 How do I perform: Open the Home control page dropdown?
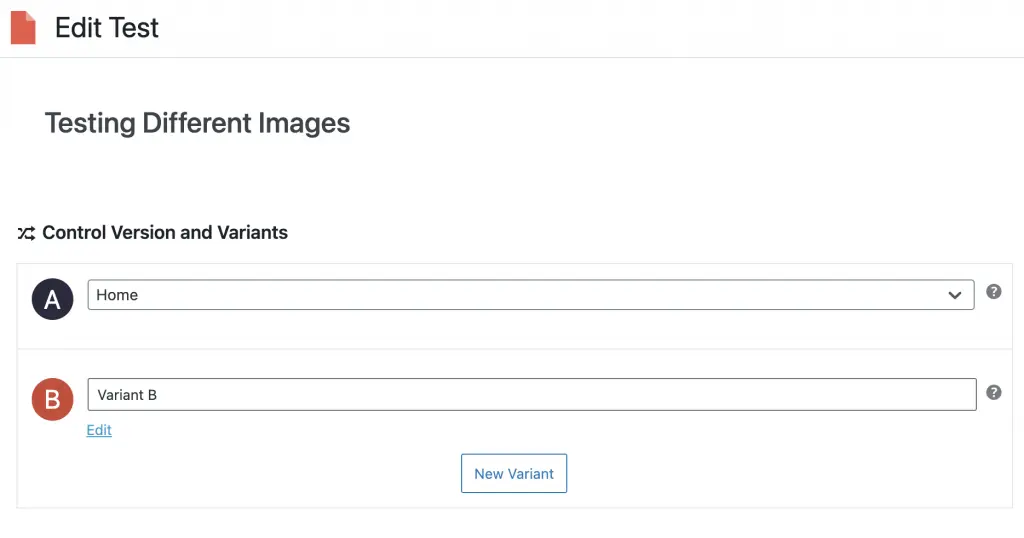coord(531,295)
